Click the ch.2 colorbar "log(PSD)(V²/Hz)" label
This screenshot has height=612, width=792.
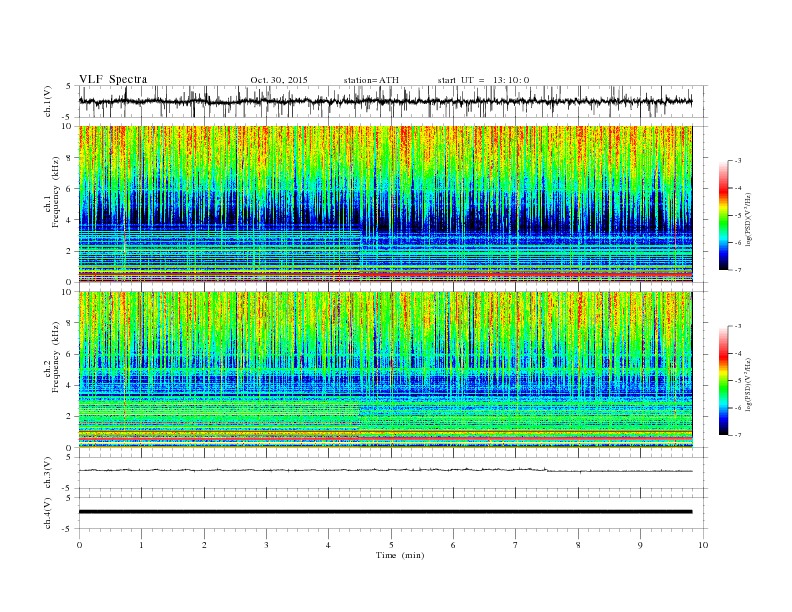pos(748,385)
